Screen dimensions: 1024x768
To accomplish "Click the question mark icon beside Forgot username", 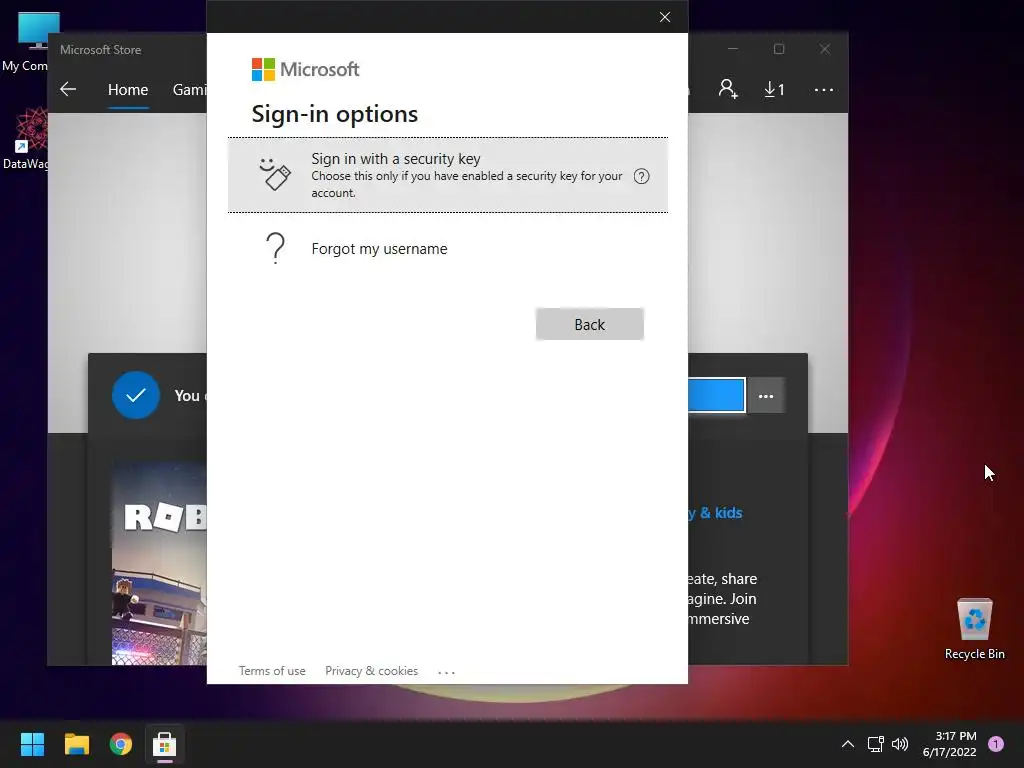I will (276, 249).
